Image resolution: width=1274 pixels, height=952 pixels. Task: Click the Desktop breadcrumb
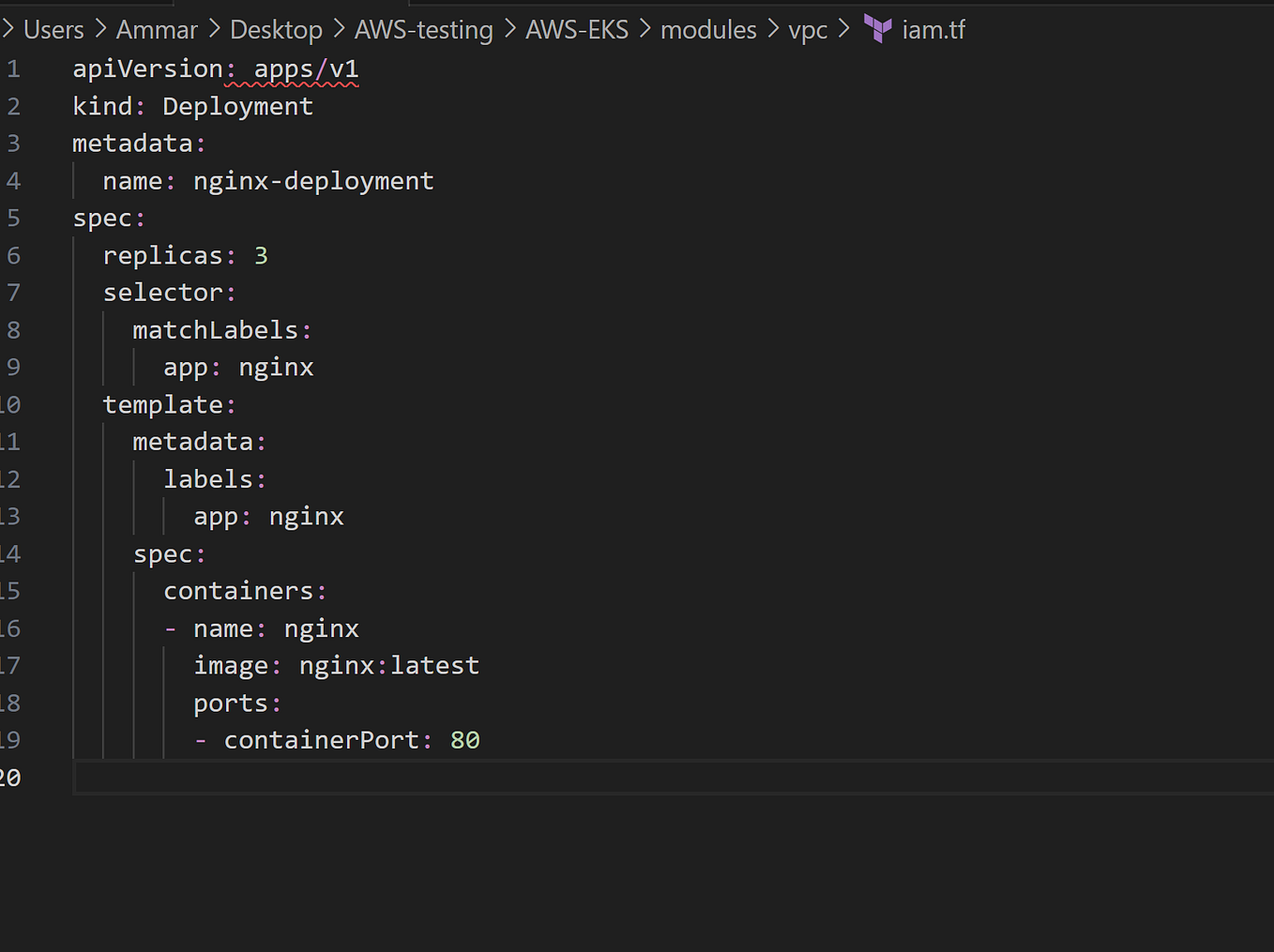pyautogui.click(x=275, y=29)
